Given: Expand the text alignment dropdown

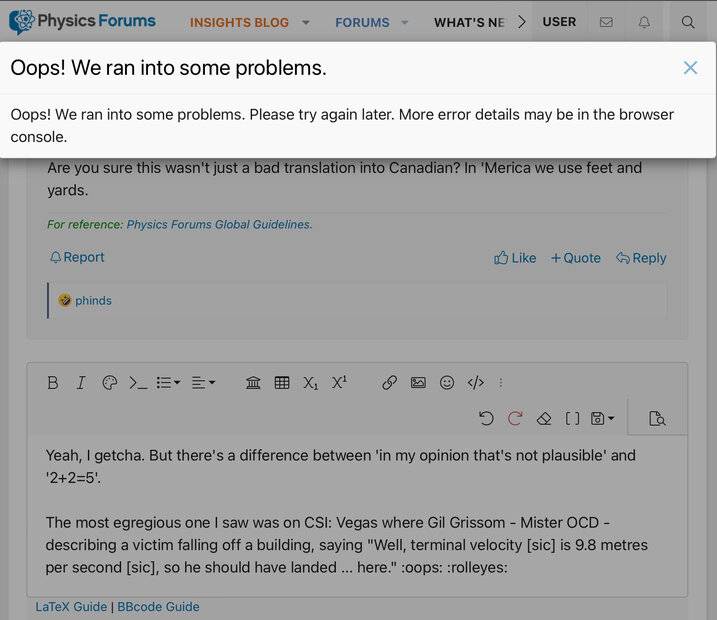Looking at the screenshot, I should point(203,382).
